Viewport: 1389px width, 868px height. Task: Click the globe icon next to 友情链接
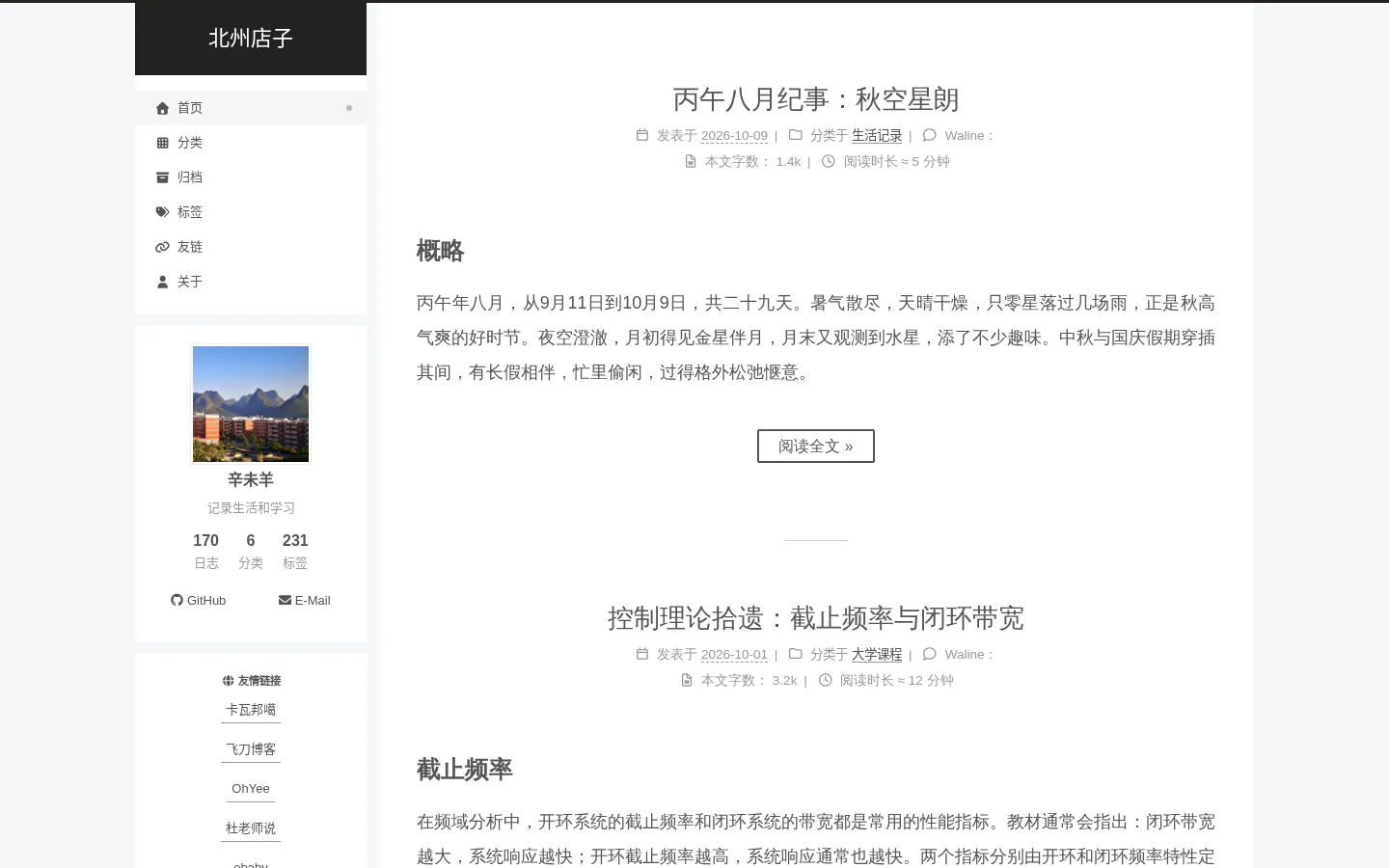(228, 680)
